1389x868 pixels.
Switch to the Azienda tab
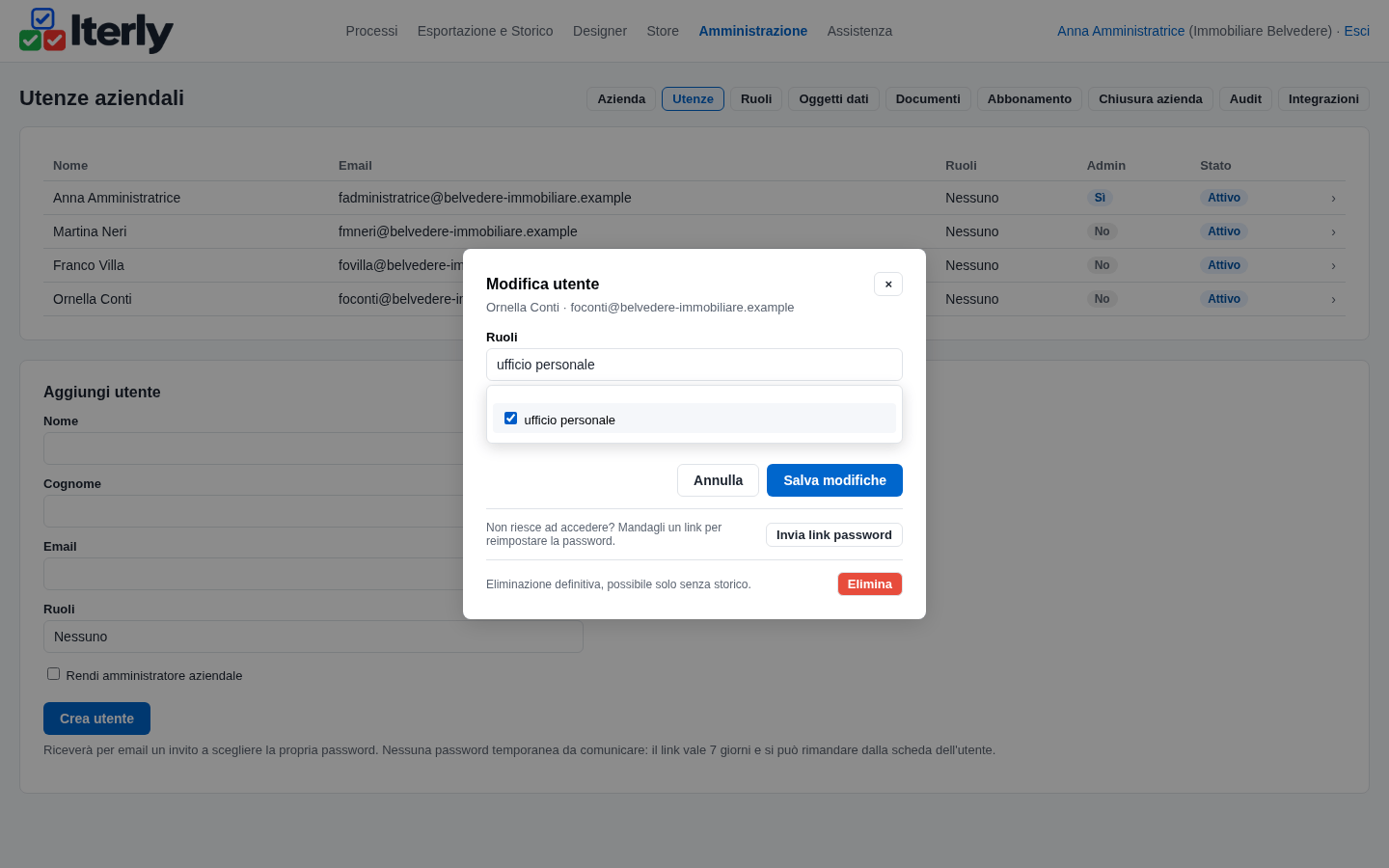coord(621,99)
